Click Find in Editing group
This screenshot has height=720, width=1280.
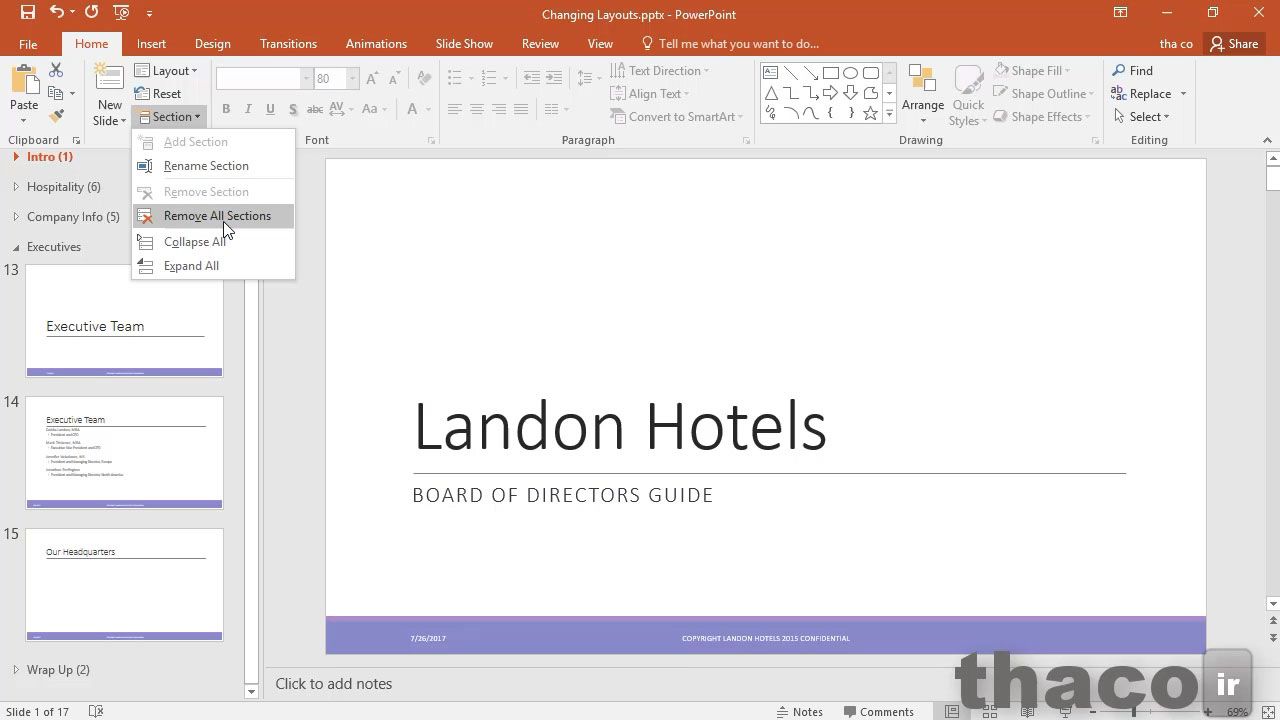tap(1132, 71)
